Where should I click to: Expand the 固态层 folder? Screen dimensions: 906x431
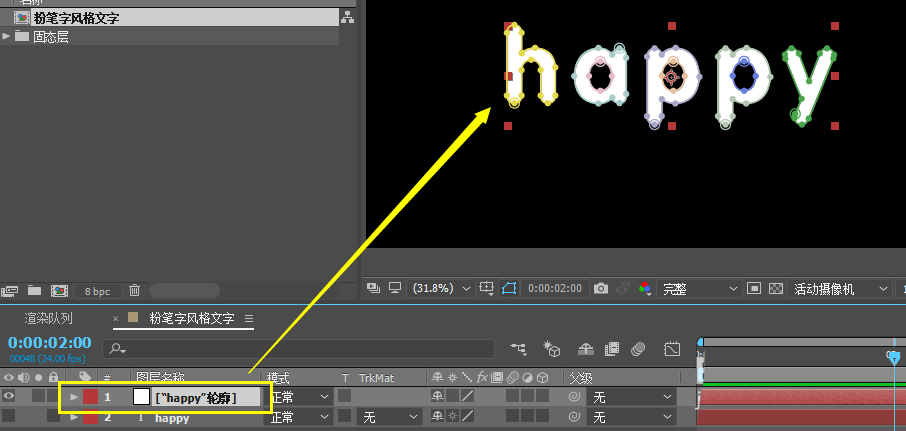tap(7, 36)
